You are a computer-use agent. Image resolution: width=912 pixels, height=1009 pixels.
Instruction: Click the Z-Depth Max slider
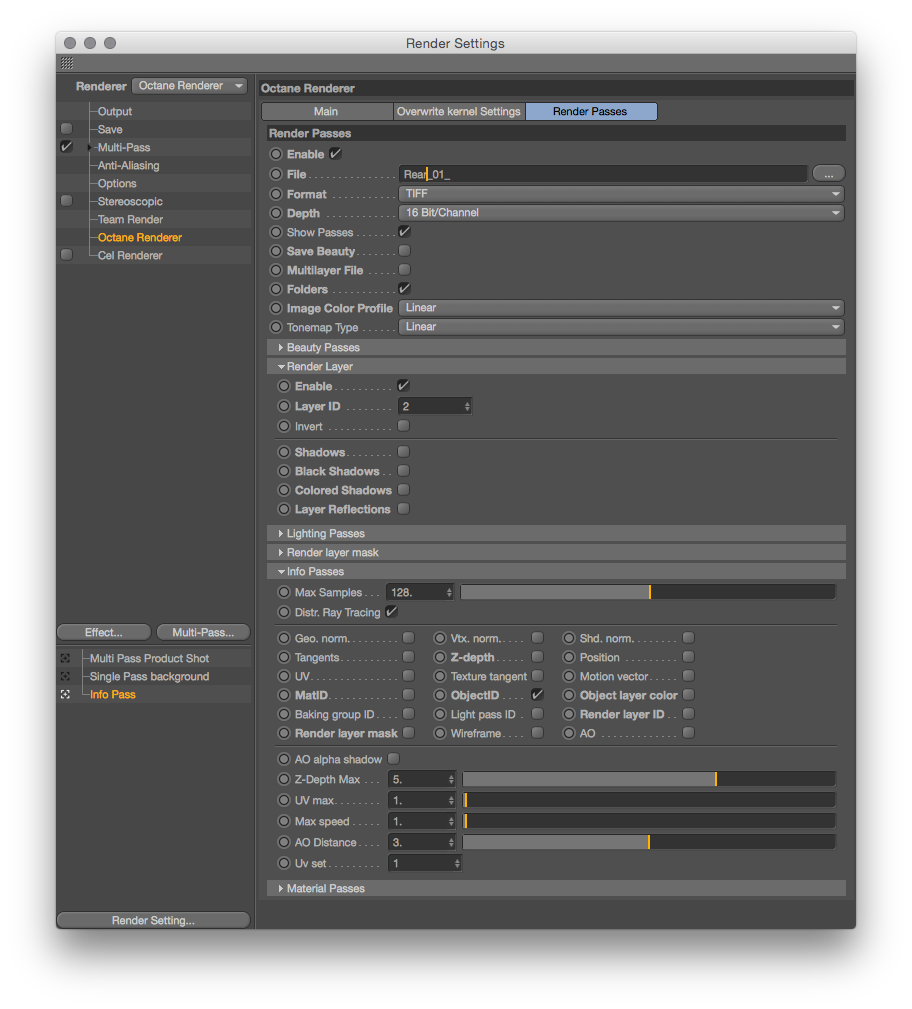[x=649, y=779]
